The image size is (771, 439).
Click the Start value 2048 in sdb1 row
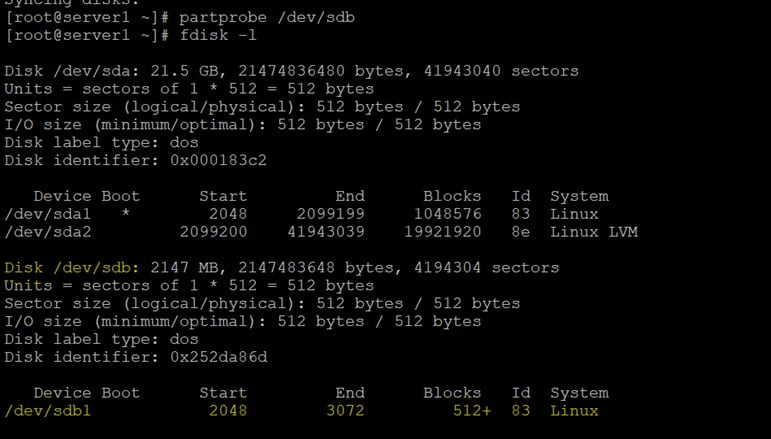tap(228, 410)
